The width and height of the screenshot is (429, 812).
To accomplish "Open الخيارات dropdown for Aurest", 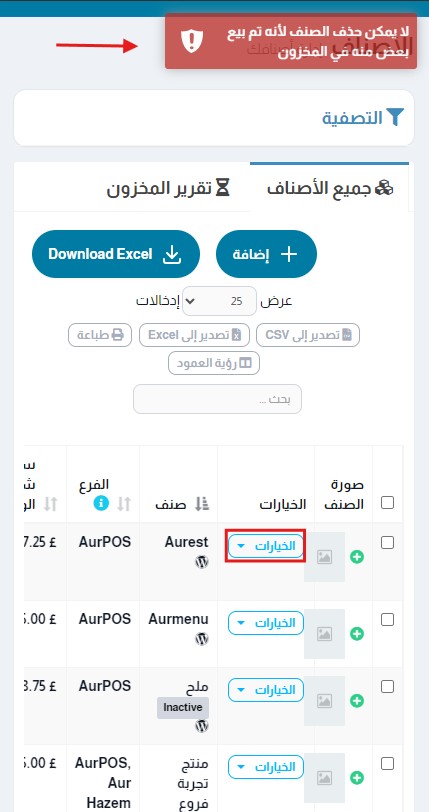I will tap(266, 546).
